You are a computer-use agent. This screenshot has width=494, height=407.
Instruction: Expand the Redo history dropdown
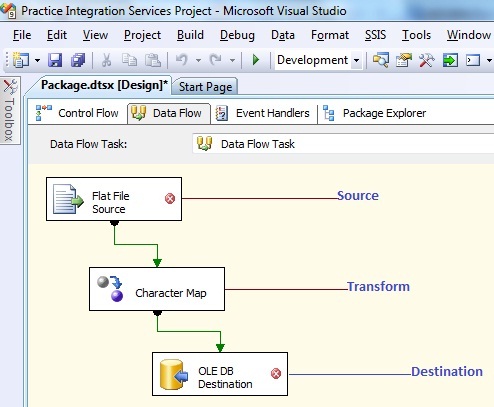232,61
